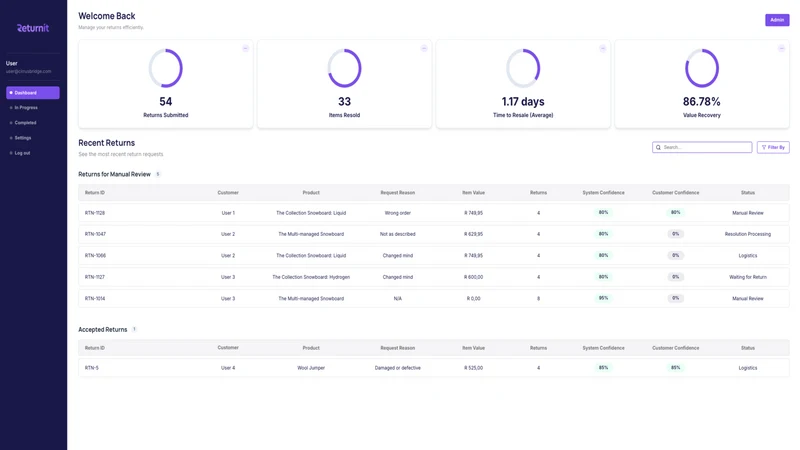Click the R 525,00 item value
The width and height of the screenshot is (800, 450).
click(x=473, y=368)
